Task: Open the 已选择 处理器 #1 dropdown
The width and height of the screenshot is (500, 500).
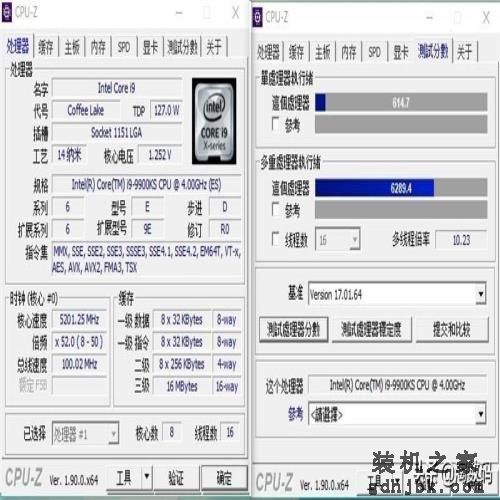Action: click(x=85, y=433)
